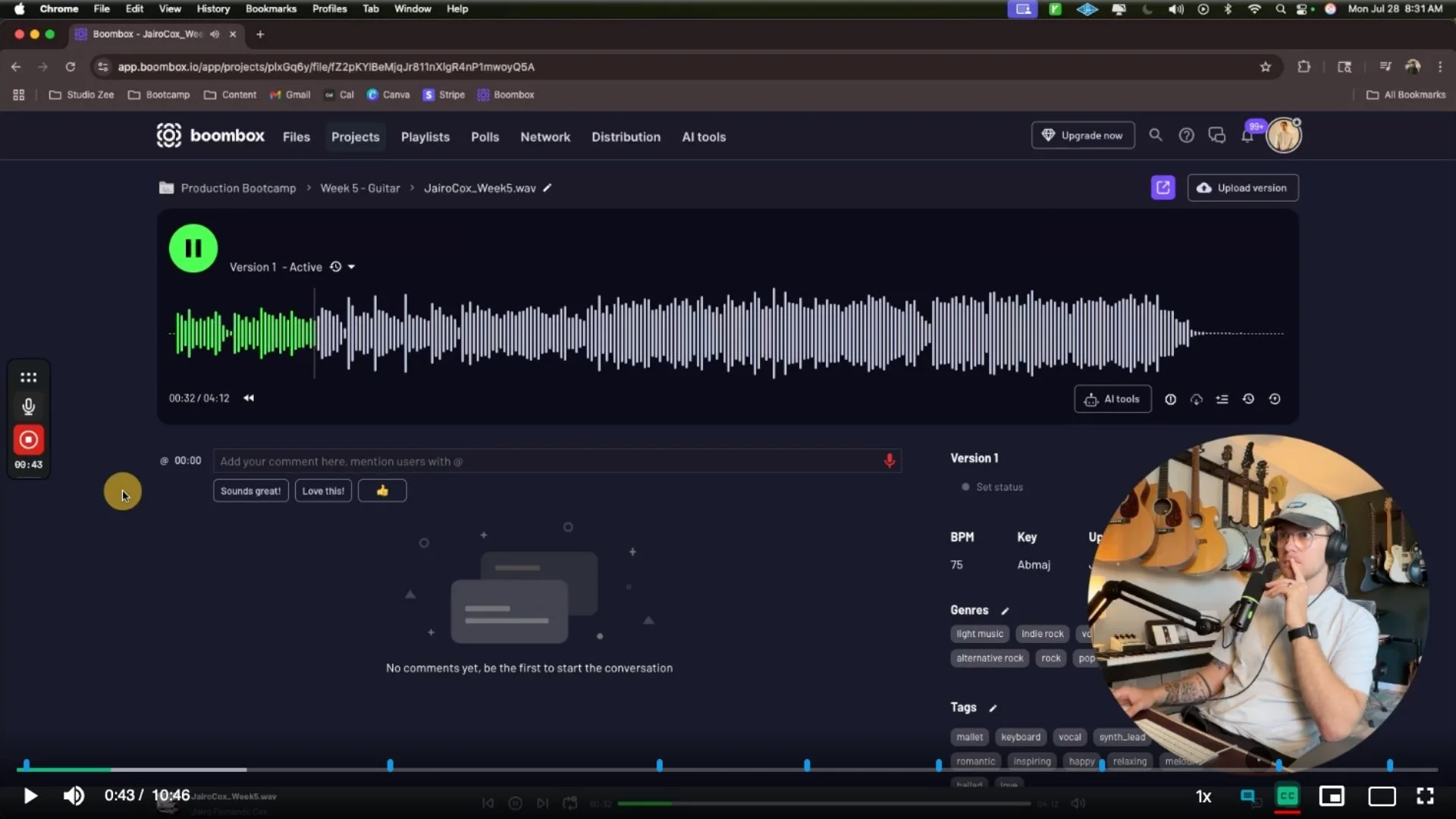Click the add-to-playlist icon in the player
This screenshot has width=1456, height=819.
(1222, 400)
